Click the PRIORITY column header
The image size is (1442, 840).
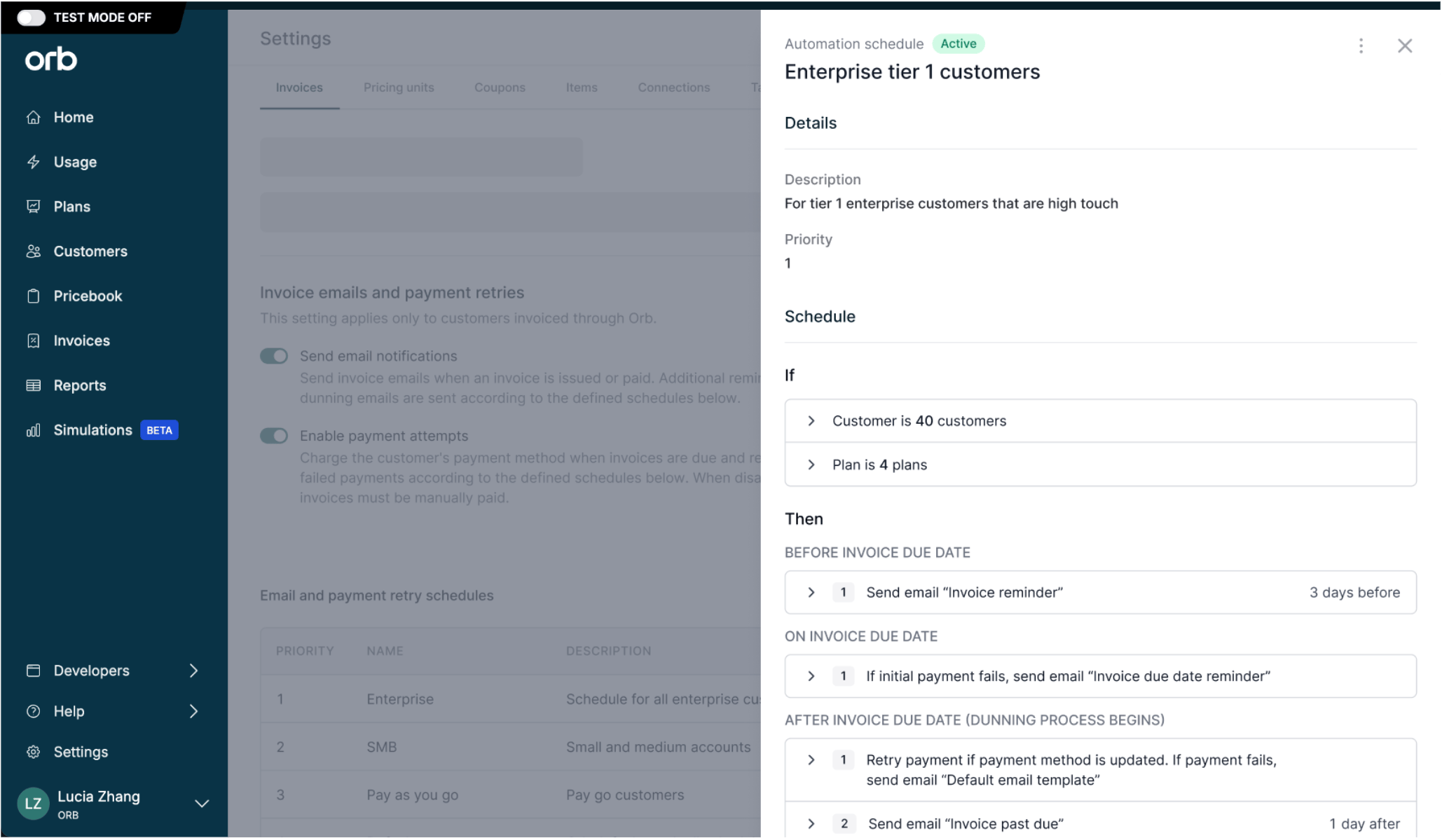(x=305, y=652)
